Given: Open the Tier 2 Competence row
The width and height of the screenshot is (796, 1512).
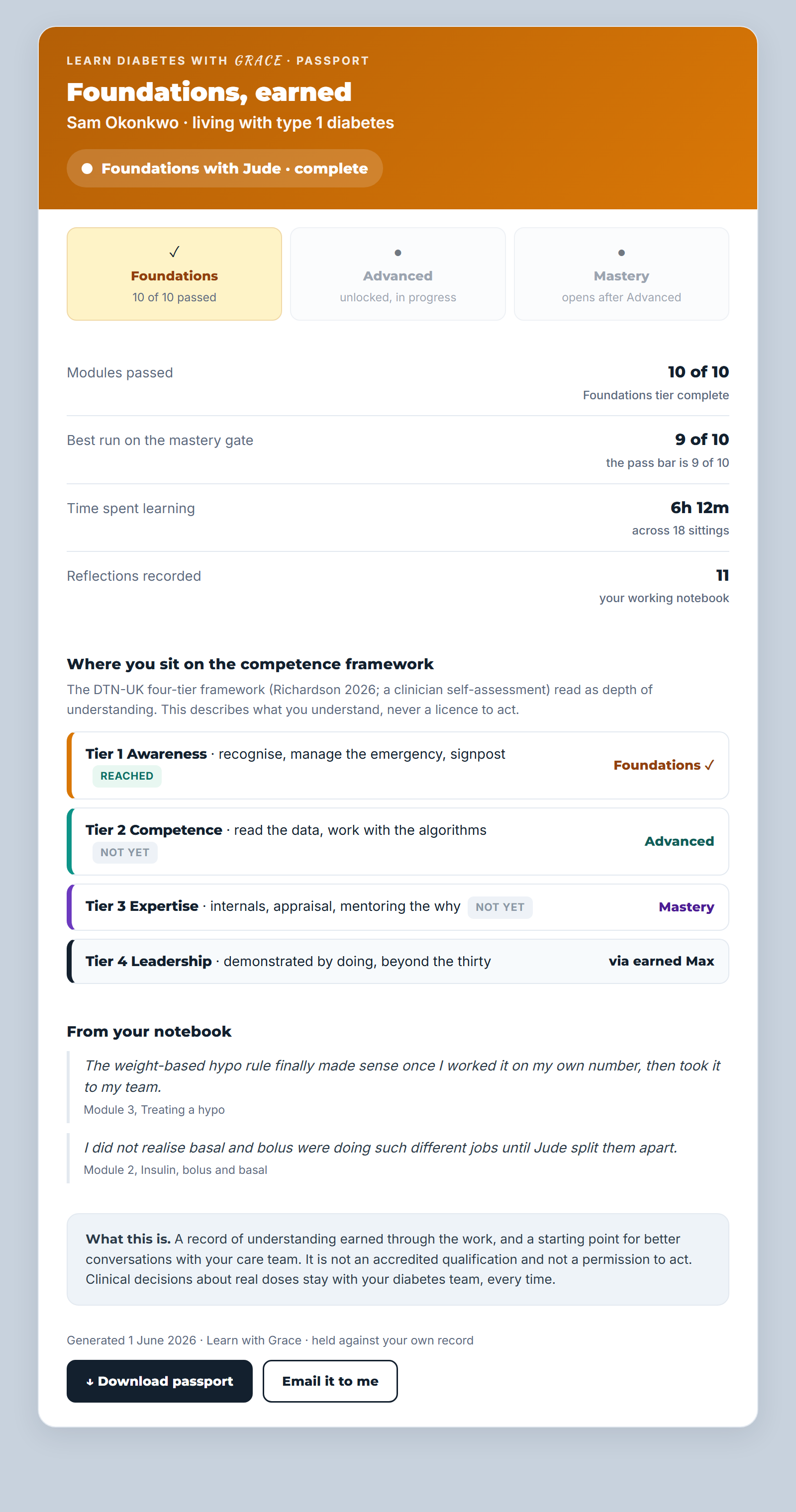Looking at the screenshot, I should pos(398,841).
